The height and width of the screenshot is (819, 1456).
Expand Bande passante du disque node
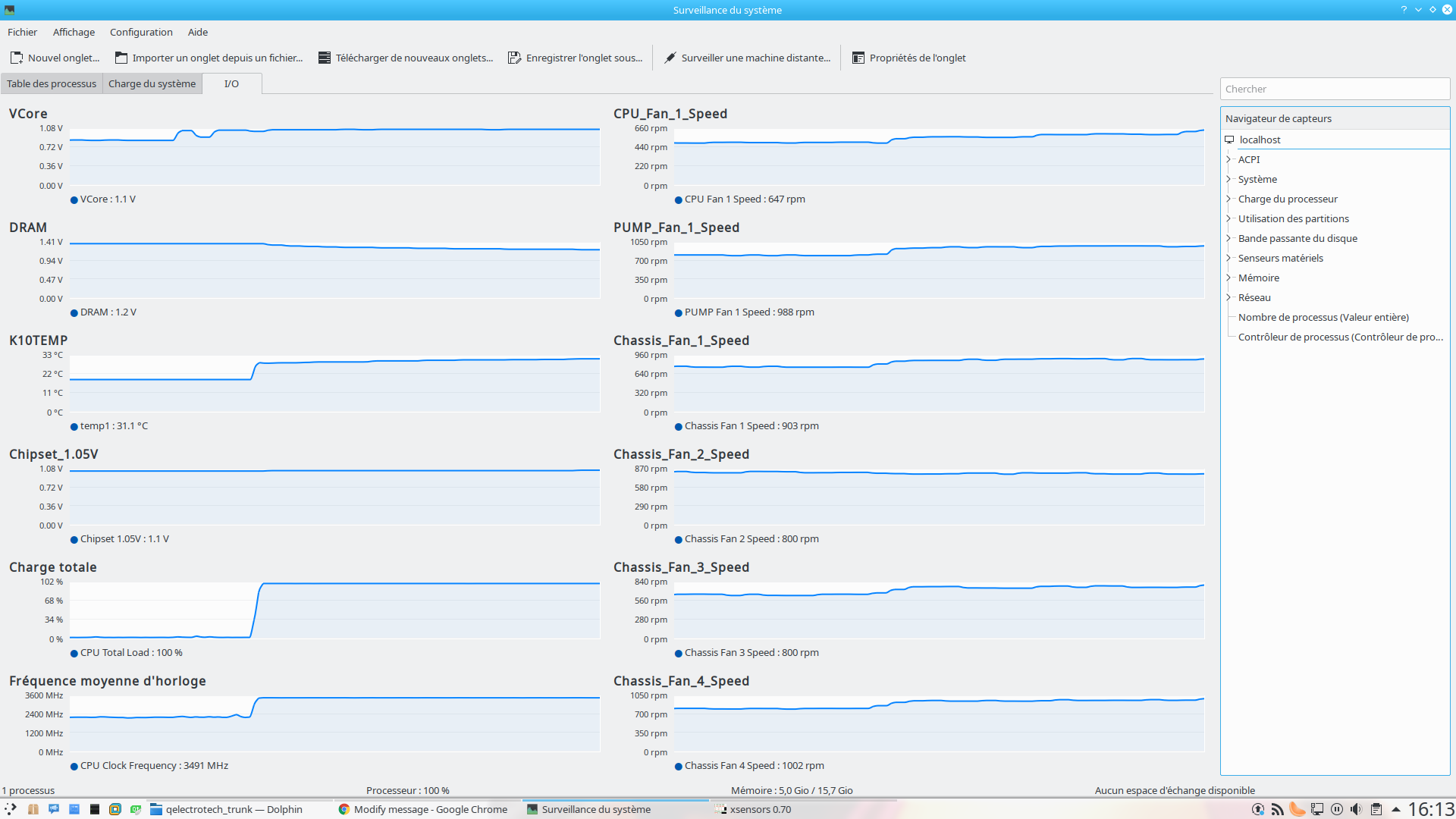click(x=1228, y=238)
